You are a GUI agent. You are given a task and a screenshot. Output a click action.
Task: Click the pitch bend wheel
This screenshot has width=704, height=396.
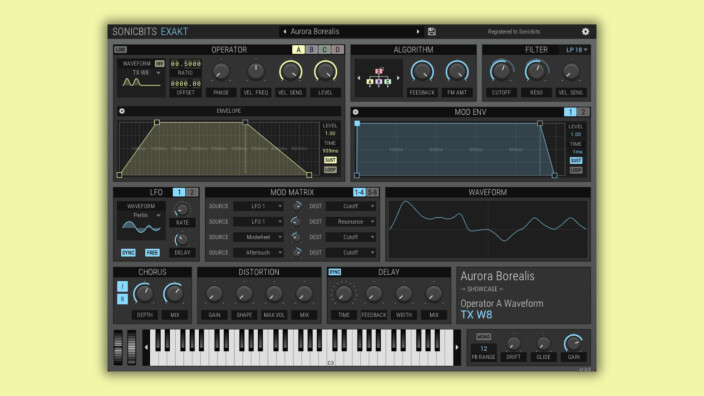point(118,347)
